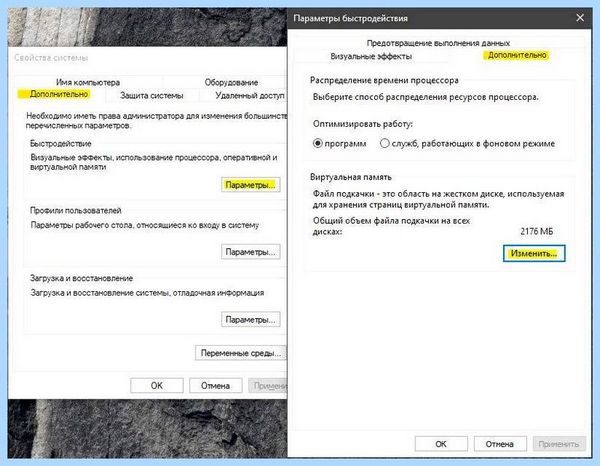The width and height of the screenshot is (600, 466).
Task: Click Применить in performance options dialog
Action: [x=559, y=444]
